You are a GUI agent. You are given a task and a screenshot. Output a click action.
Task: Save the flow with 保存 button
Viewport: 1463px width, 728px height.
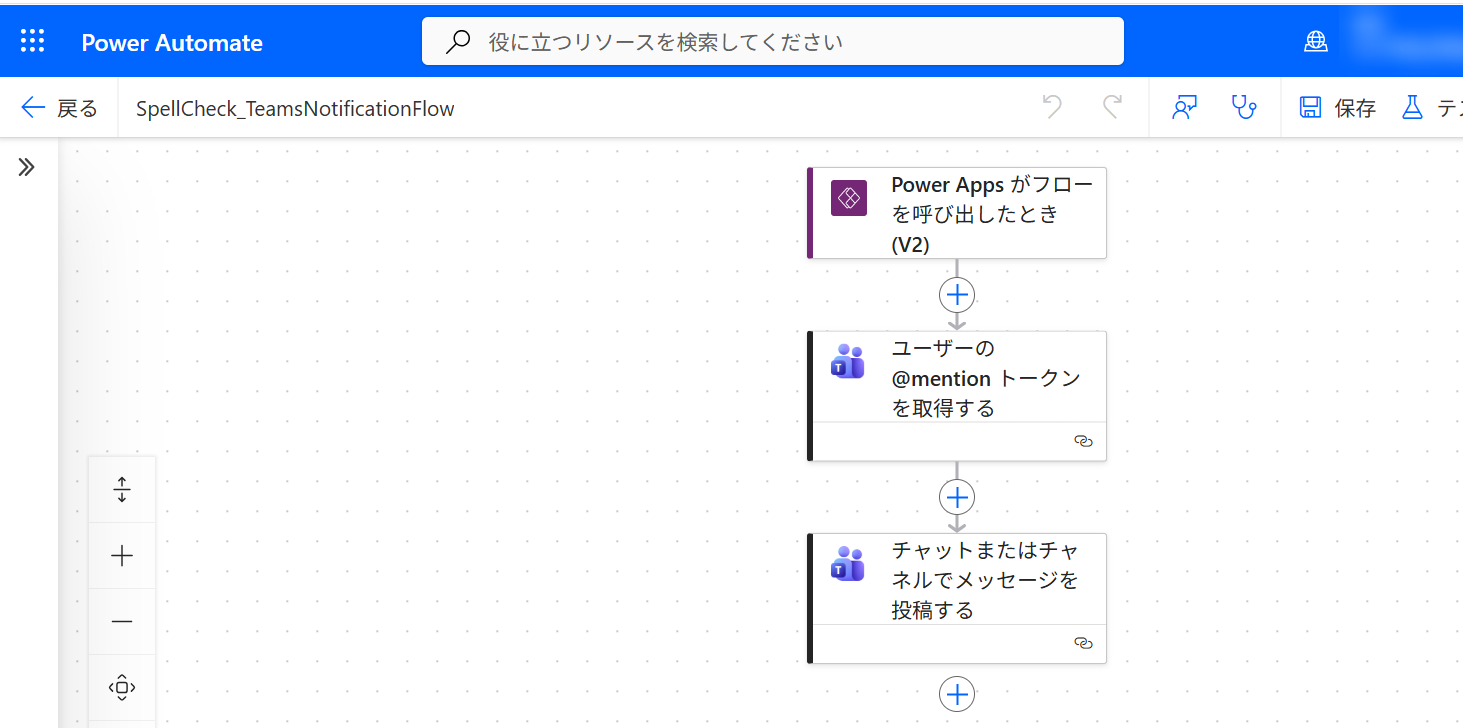(1338, 108)
